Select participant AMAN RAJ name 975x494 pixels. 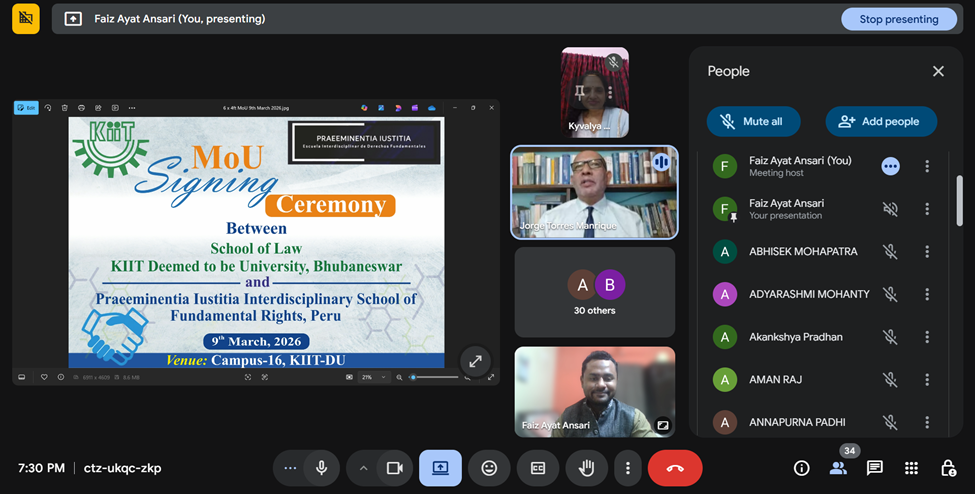[x=775, y=380]
